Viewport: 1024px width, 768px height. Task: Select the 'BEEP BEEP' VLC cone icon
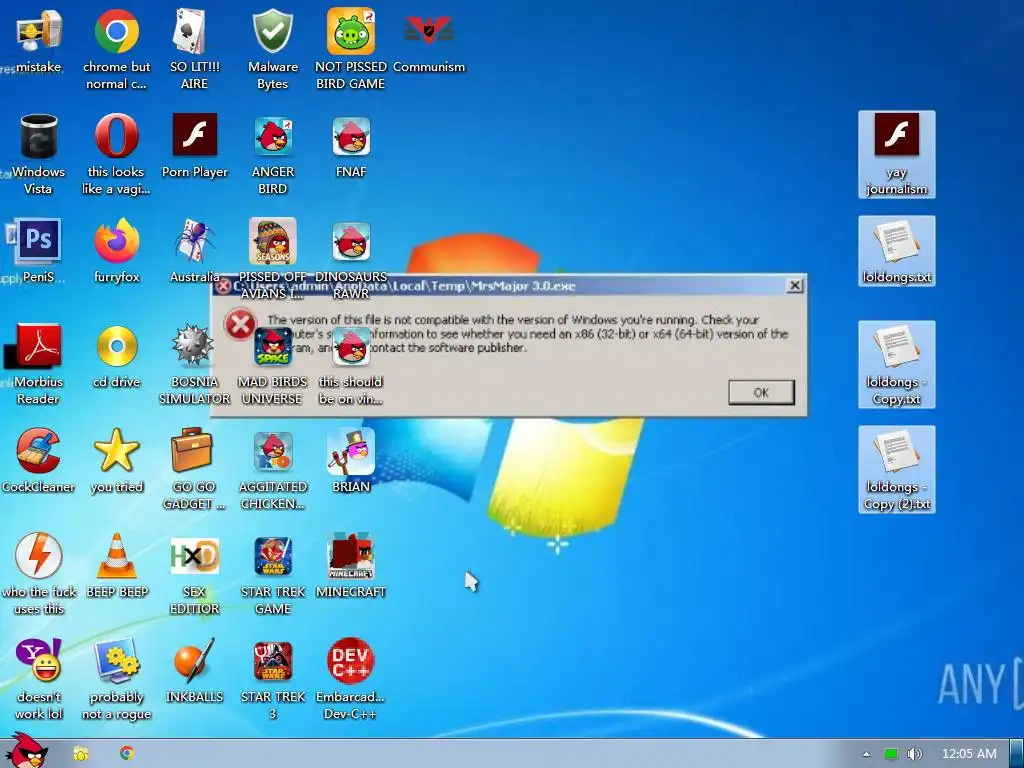(x=117, y=566)
